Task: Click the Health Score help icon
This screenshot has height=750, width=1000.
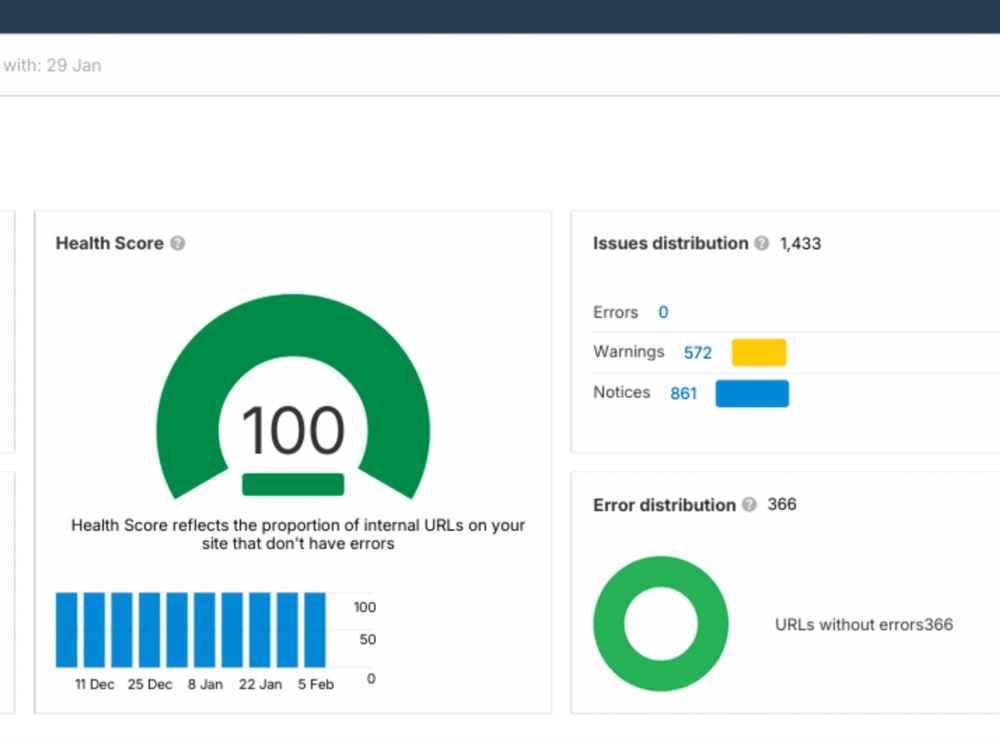Action: (x=178, y=243)
